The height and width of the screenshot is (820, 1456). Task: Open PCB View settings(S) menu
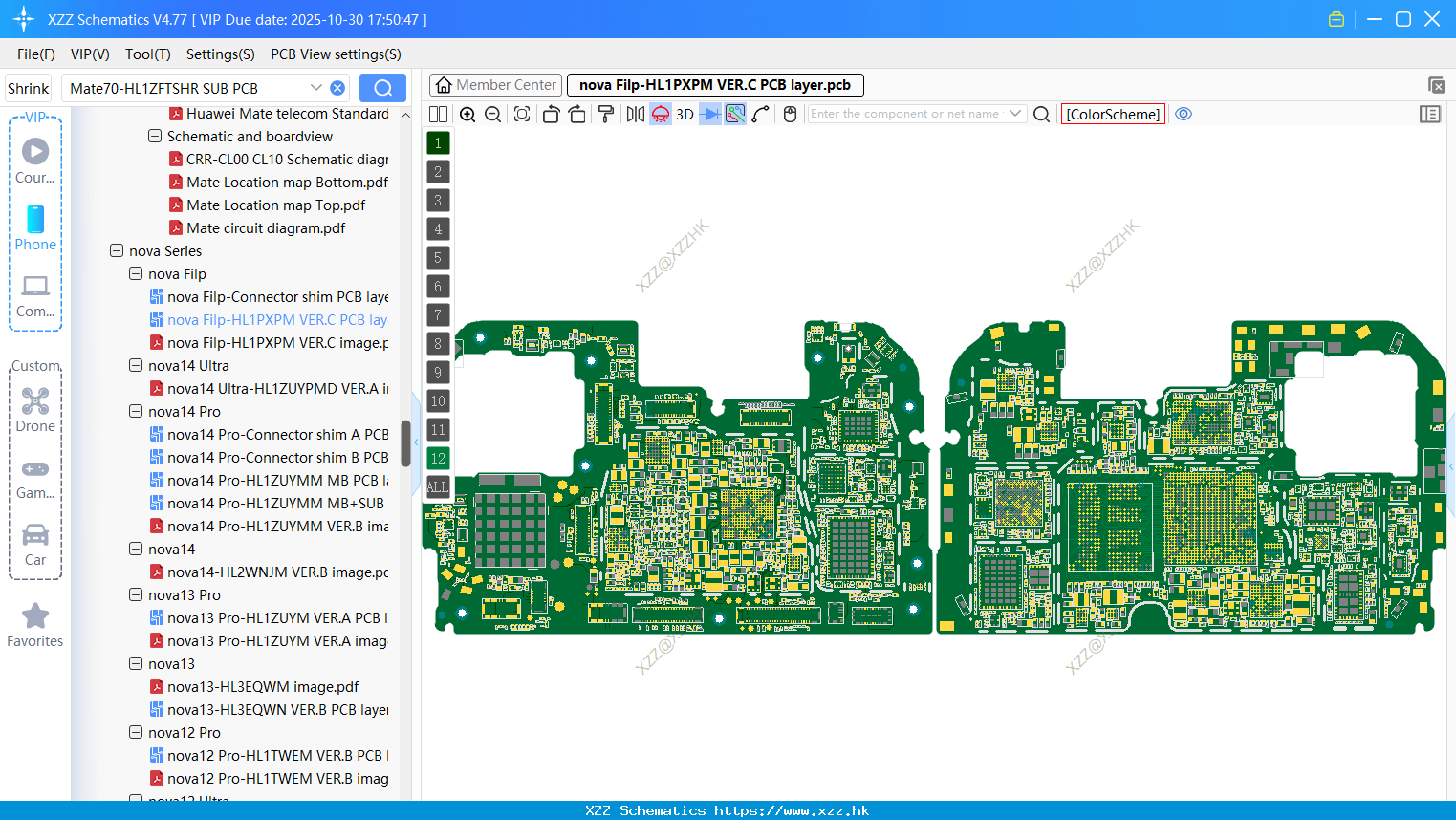[x=336, y=54]
